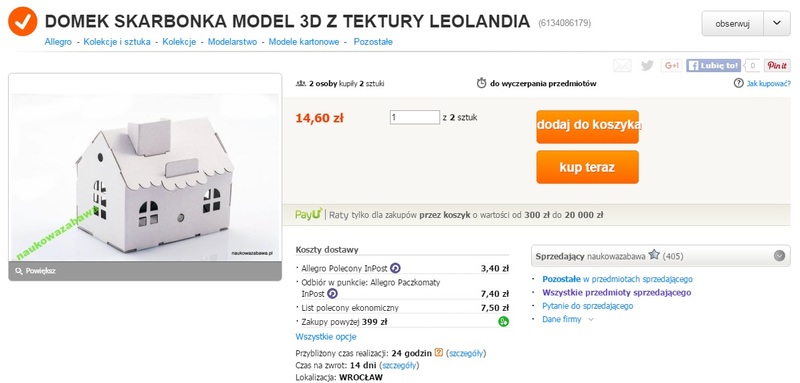Add the item to the cart with 'dodaj do koszyka'

click(x=587, y=126)
